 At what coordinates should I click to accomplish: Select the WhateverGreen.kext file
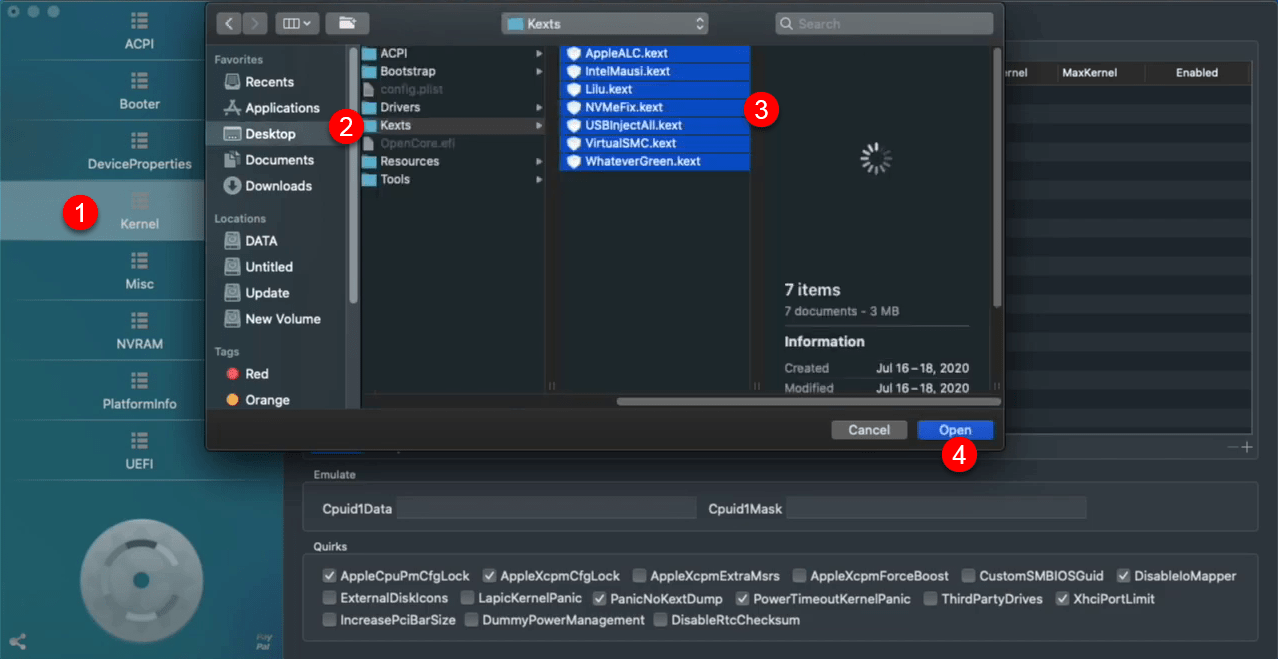655,161
